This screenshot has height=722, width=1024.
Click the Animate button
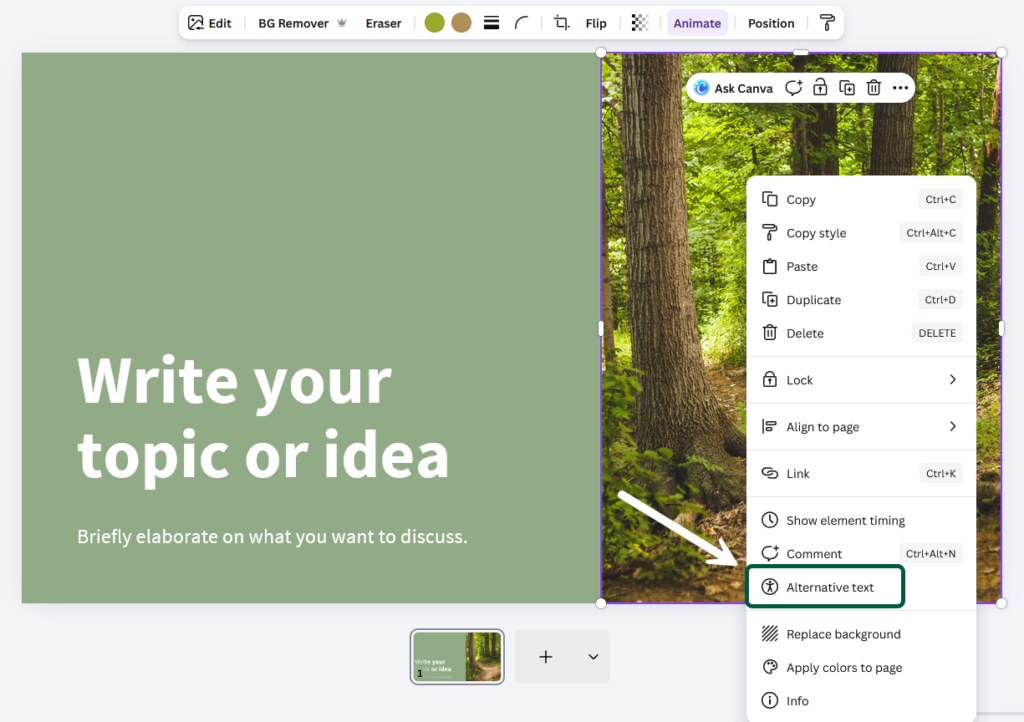[697, 23]
